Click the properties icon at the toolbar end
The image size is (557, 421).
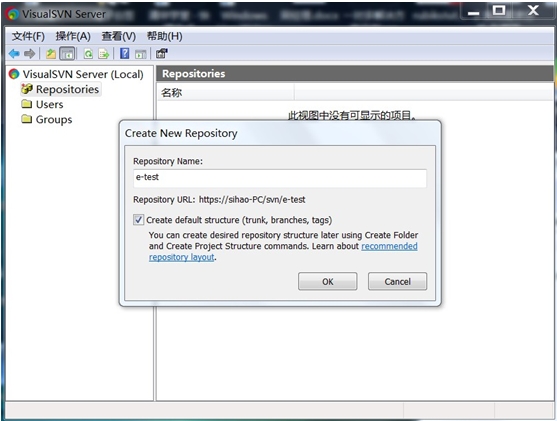click(162, 54)
